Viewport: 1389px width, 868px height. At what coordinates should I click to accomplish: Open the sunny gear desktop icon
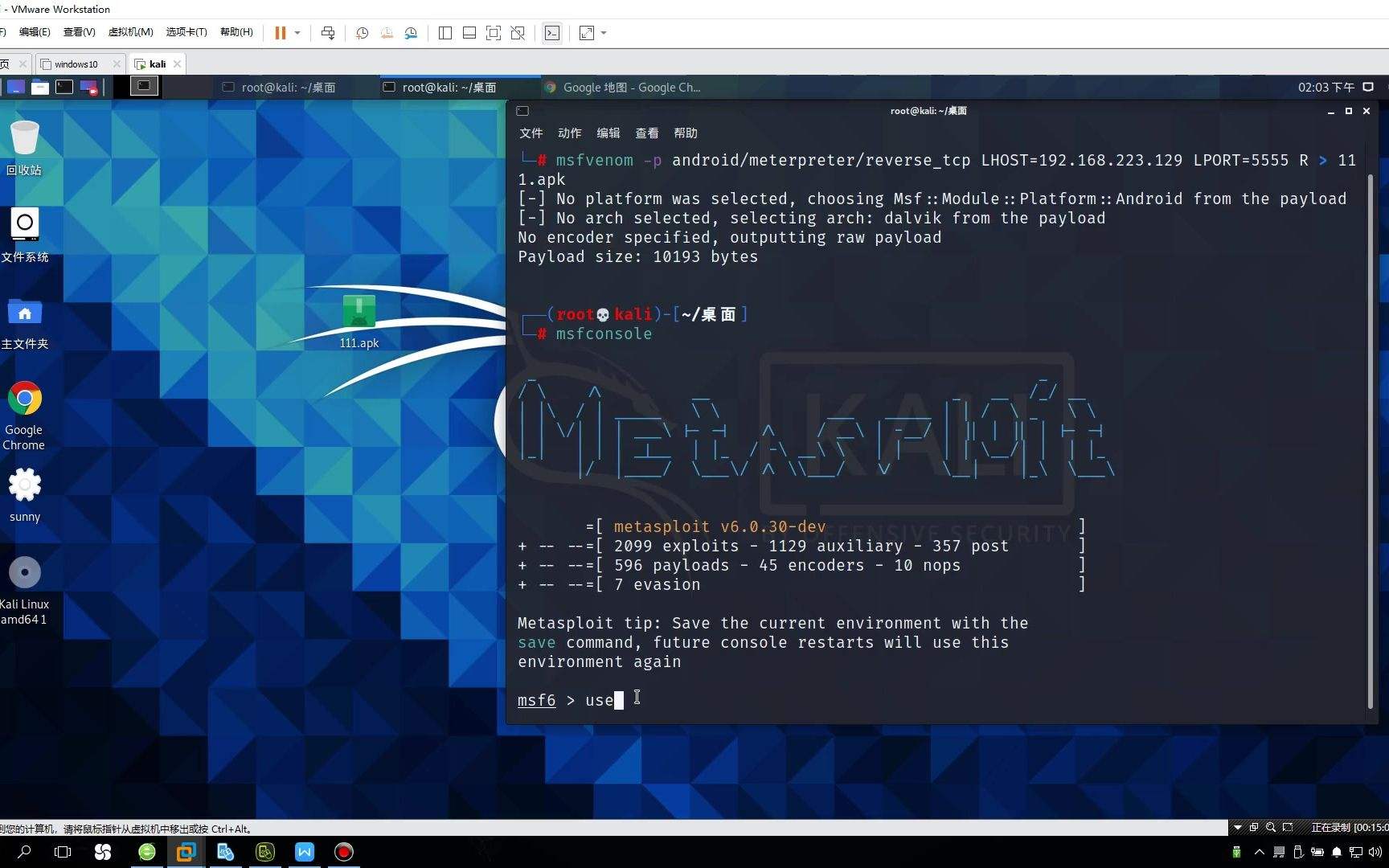pos(24,495)
